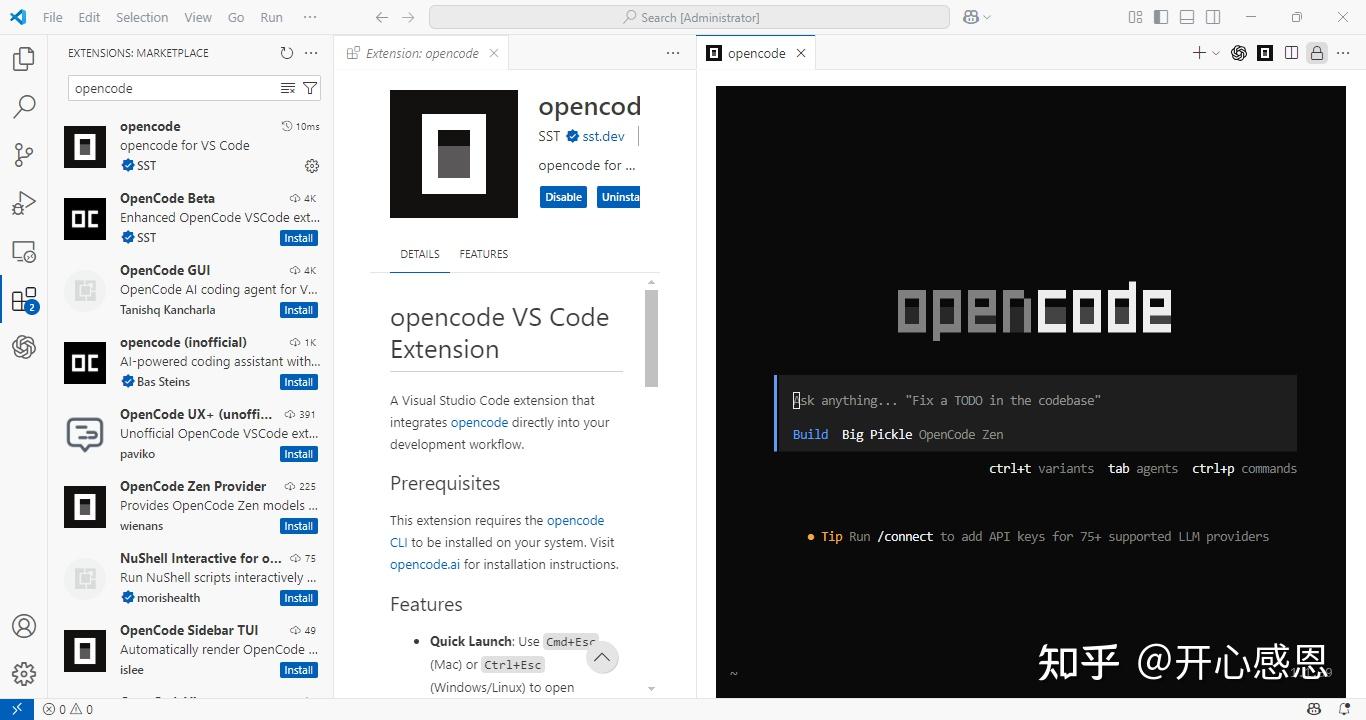Toggle the primary side bar visibility
Image resolution: width=1366 pixels, height=720 pixels.
click(x=1160, y=17)
